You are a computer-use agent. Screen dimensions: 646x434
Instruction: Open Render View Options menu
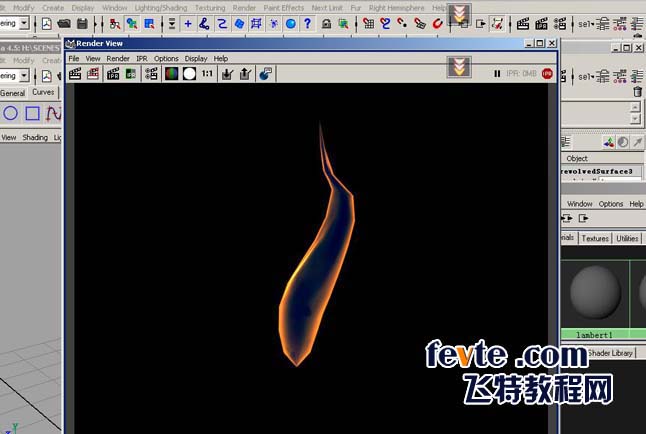pos(166,59)
